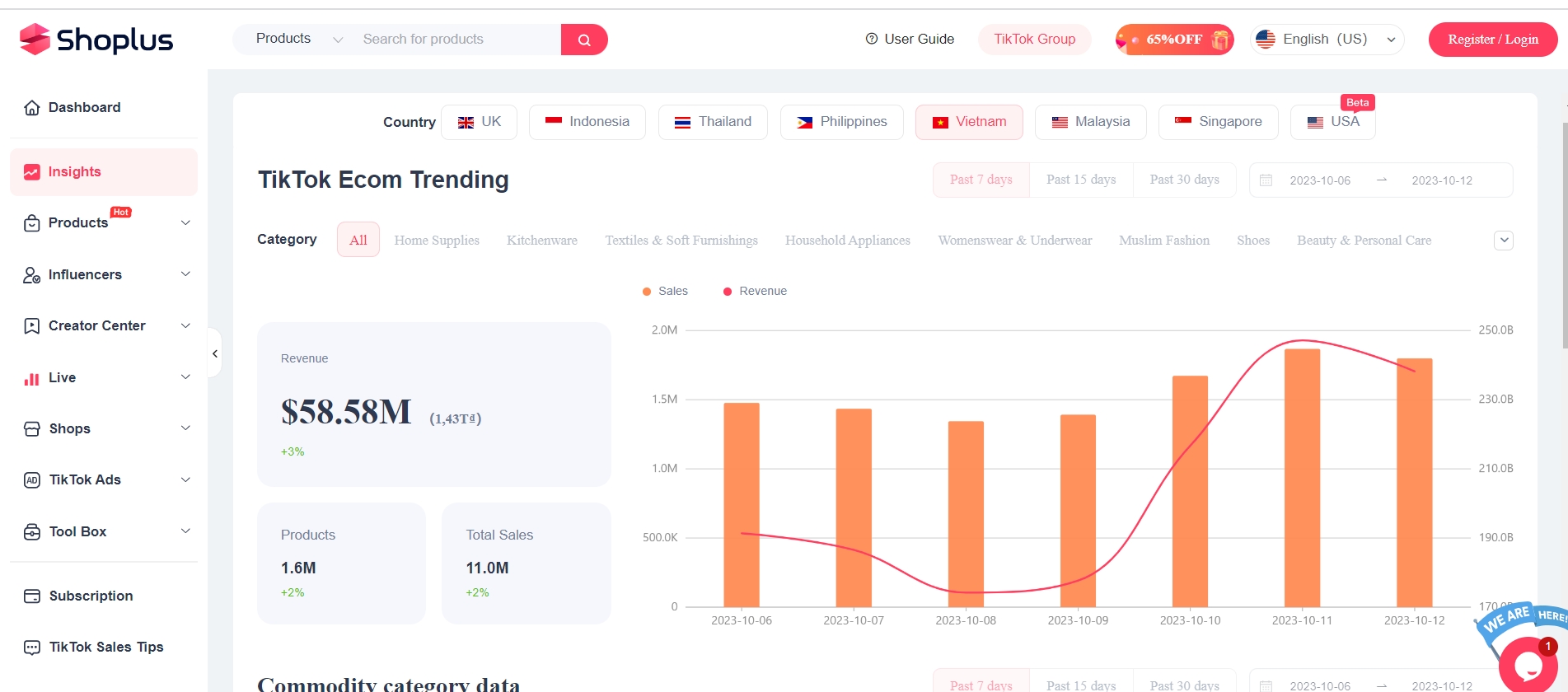Focus the Search for products field
This screenshot has height=692, width=1568.
[x=457, y=39]
